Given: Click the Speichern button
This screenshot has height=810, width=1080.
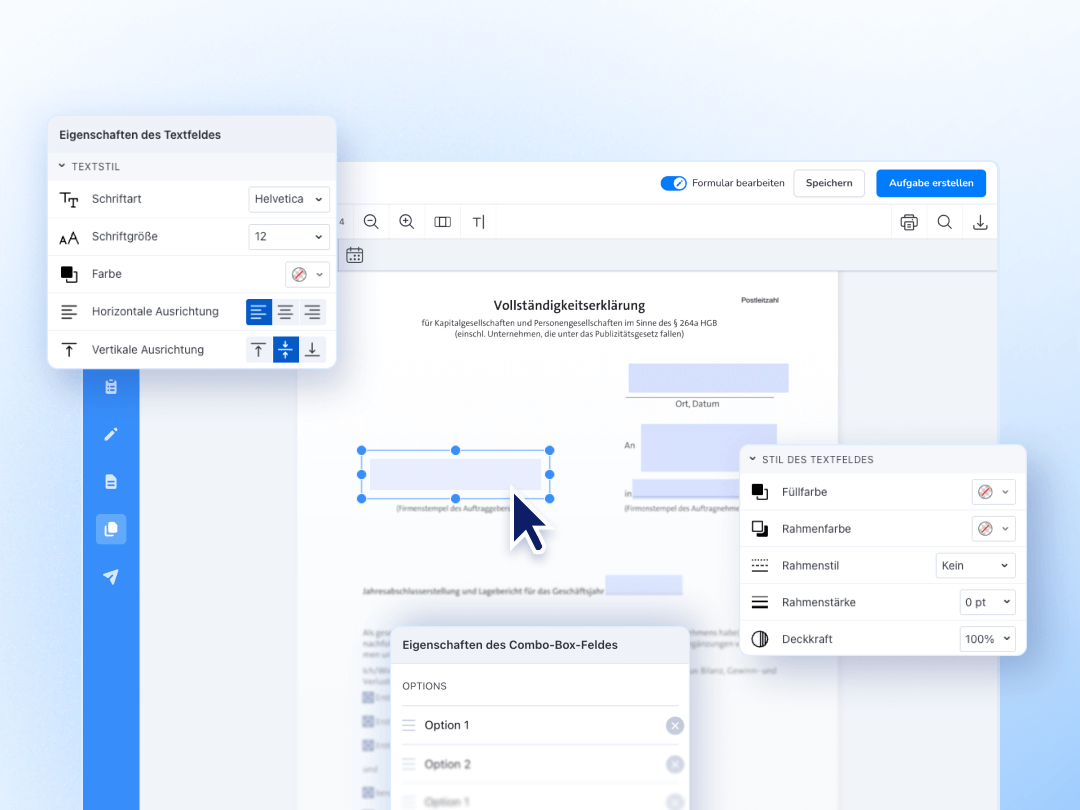Looking at the screenshot, I should (x=829, y=183).
